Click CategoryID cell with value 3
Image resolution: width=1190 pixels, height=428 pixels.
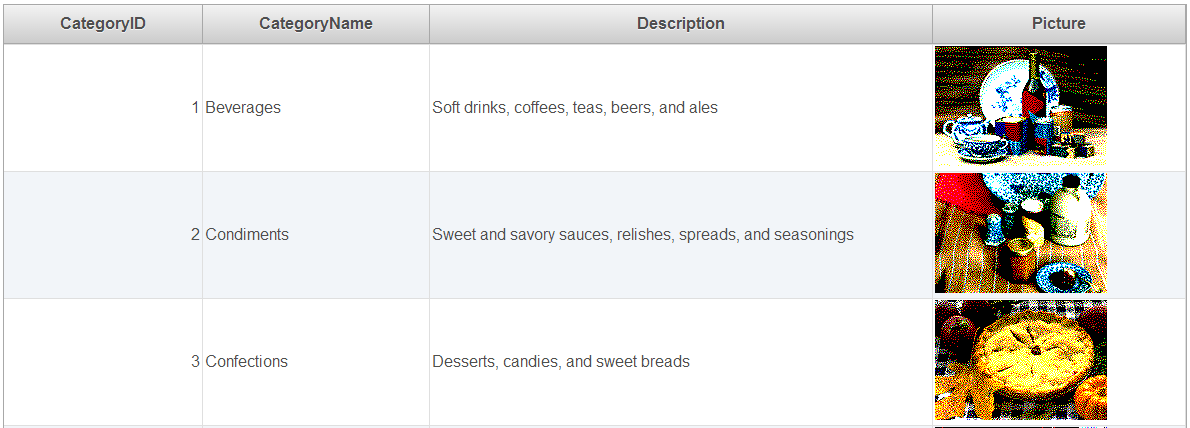coord(103,361)
